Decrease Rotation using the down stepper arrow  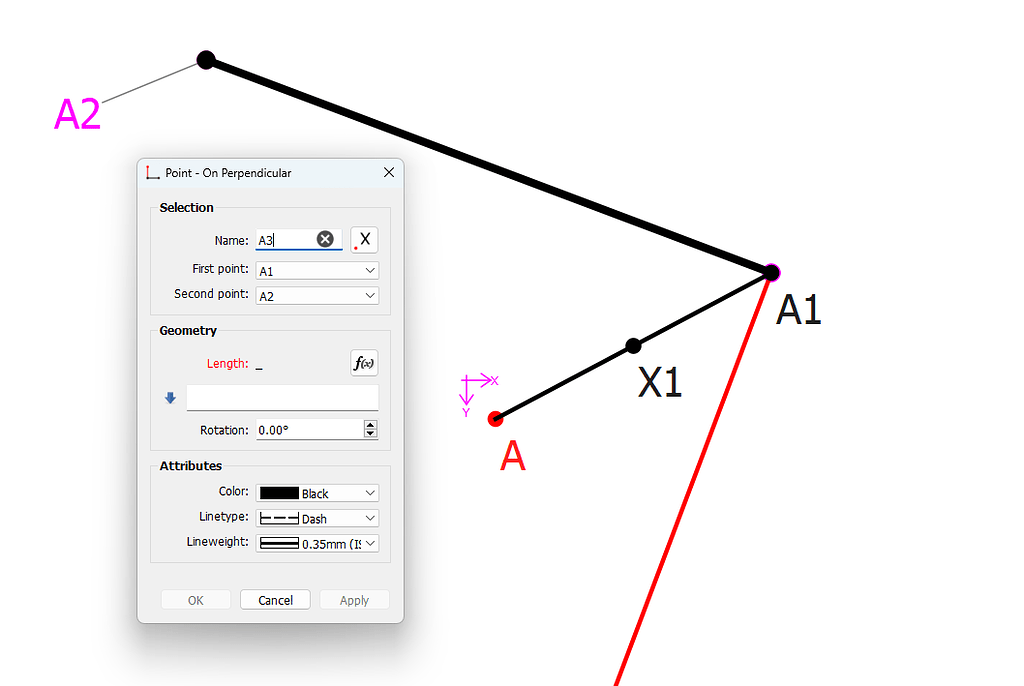point(371,434)
